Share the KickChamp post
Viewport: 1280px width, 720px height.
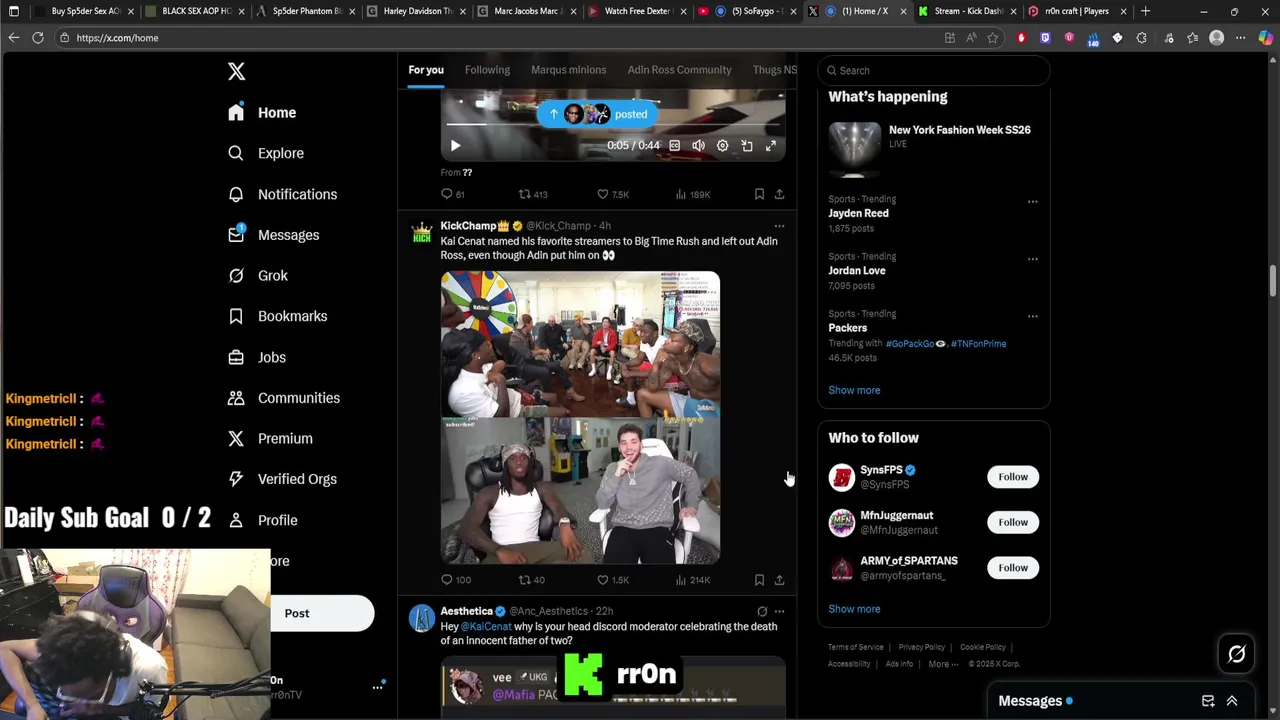coord(779,580)
